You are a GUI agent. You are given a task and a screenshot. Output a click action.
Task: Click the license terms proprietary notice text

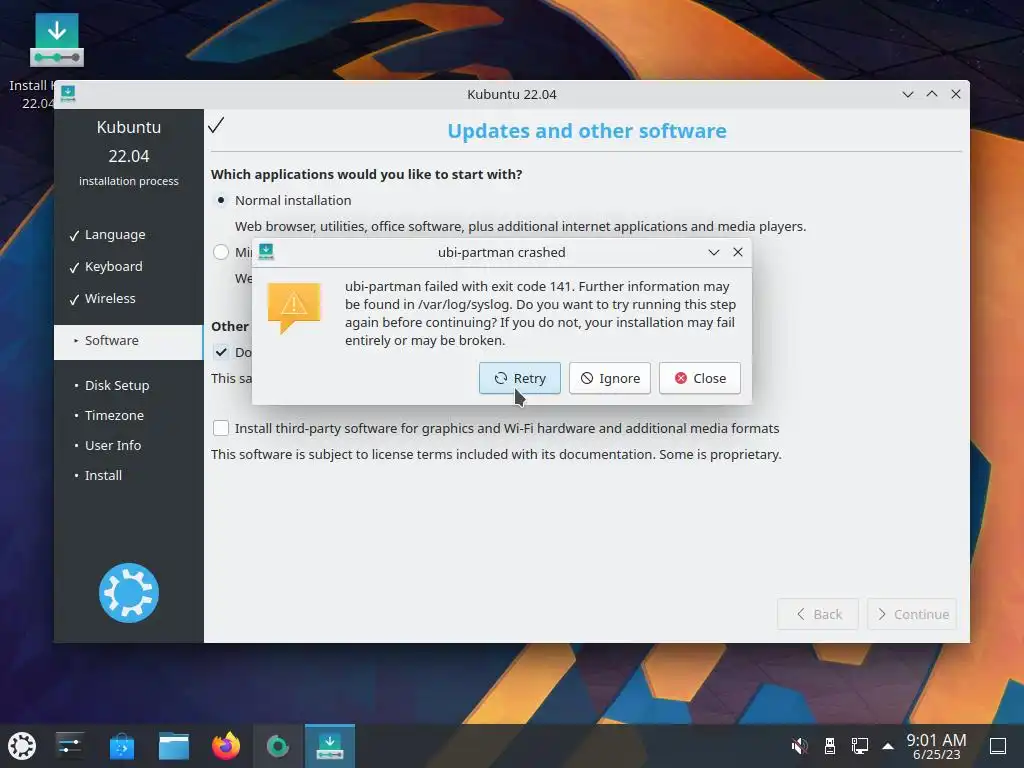(x=496, y=455)
